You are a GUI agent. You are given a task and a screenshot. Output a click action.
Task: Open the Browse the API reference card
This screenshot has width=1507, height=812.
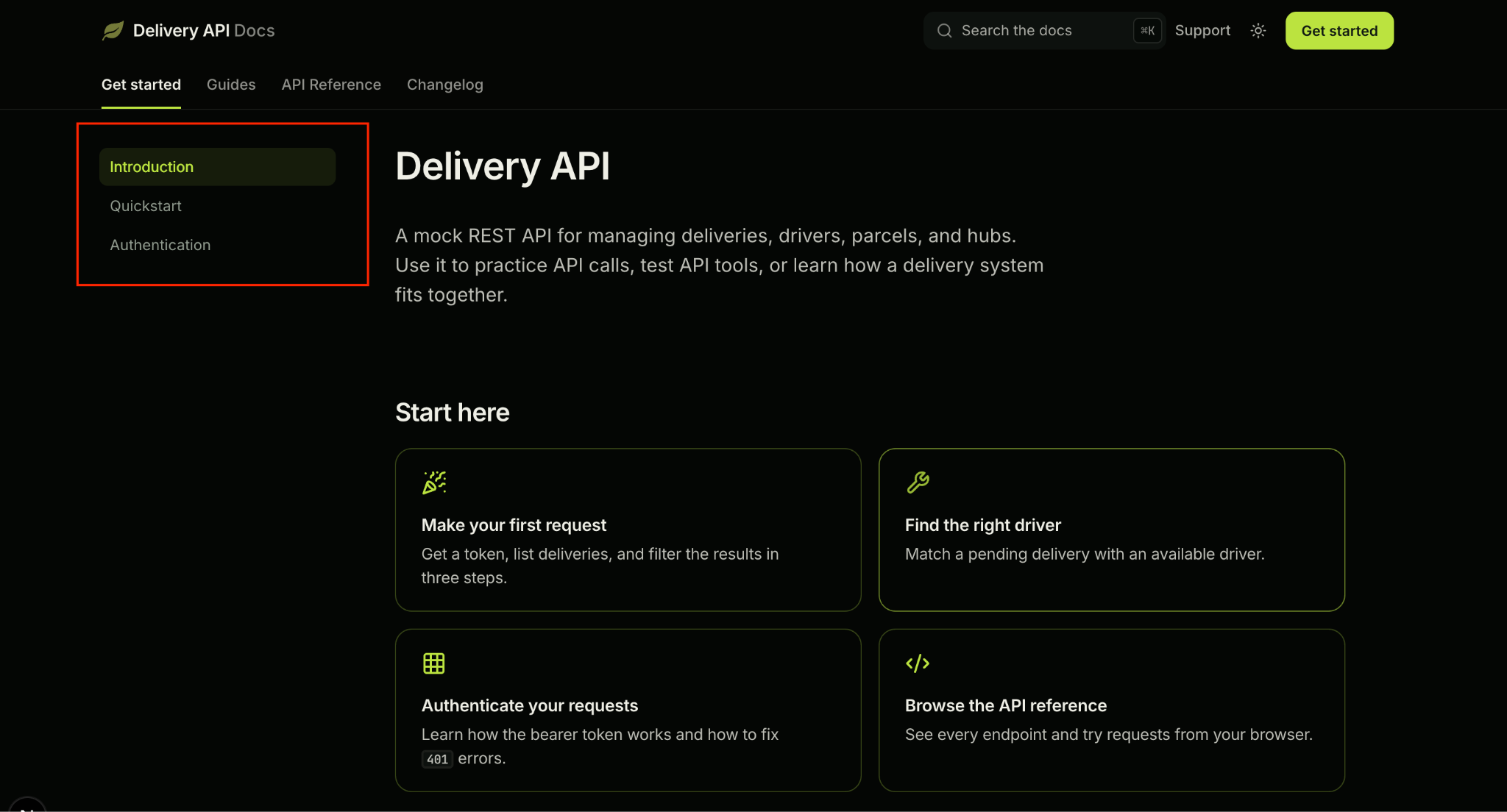click(x=1112, y=710)
